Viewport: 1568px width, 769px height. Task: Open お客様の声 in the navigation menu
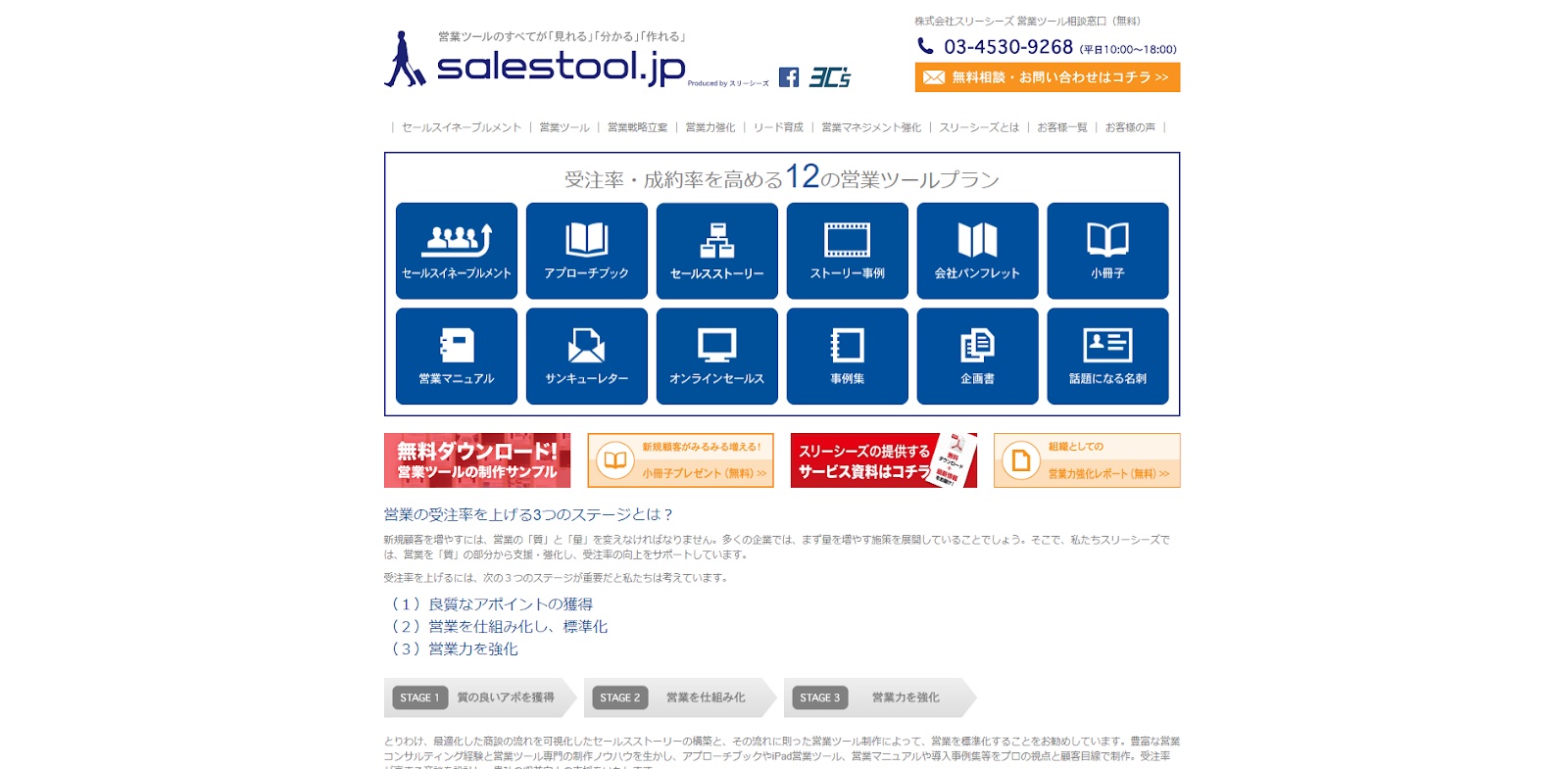[x=1130, y=127]
